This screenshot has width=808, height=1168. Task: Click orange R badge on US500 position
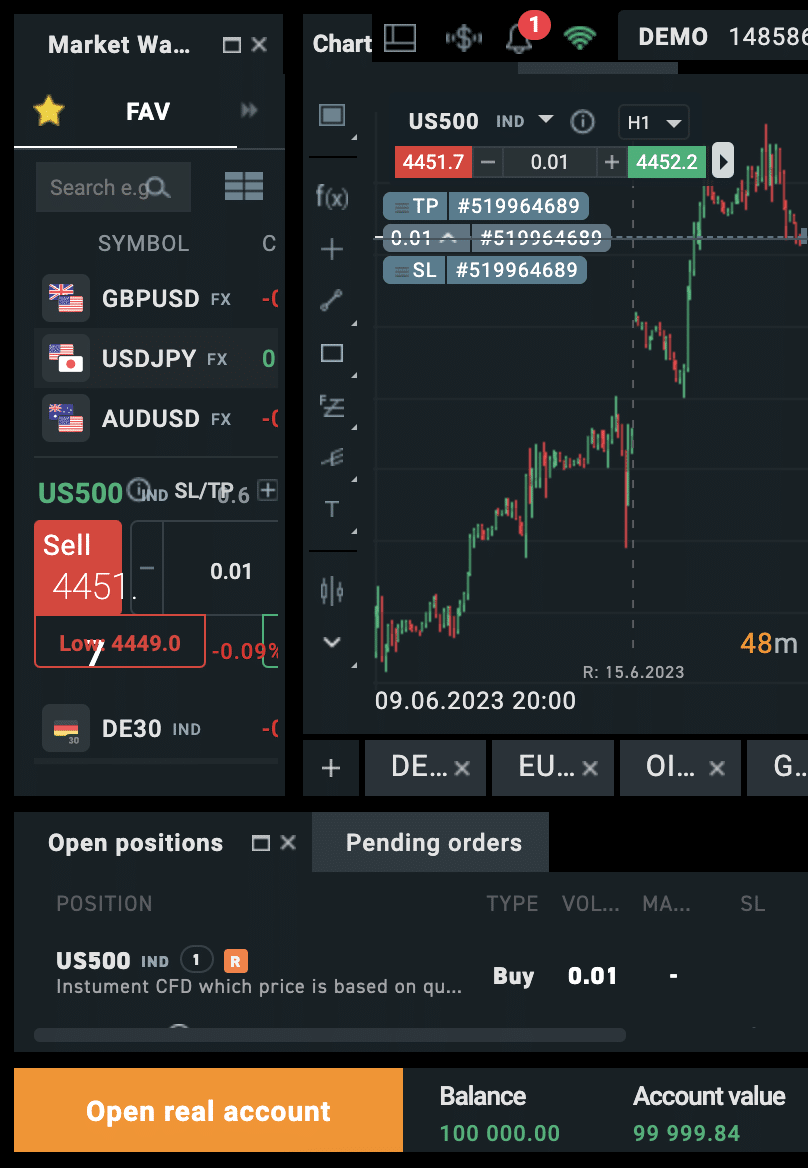coord(235,961)
